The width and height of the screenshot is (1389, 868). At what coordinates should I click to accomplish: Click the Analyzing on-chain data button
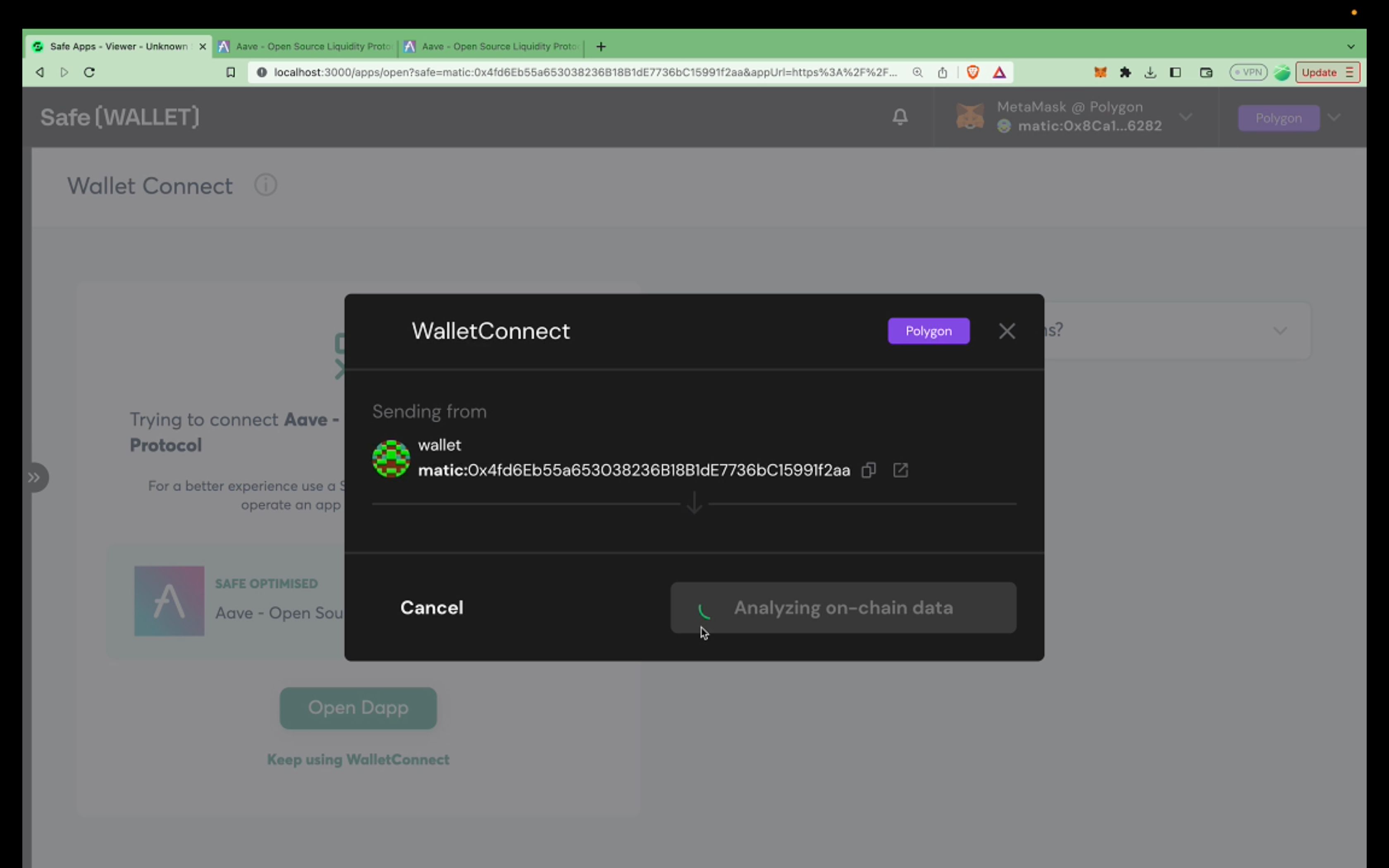click(843, 607)
